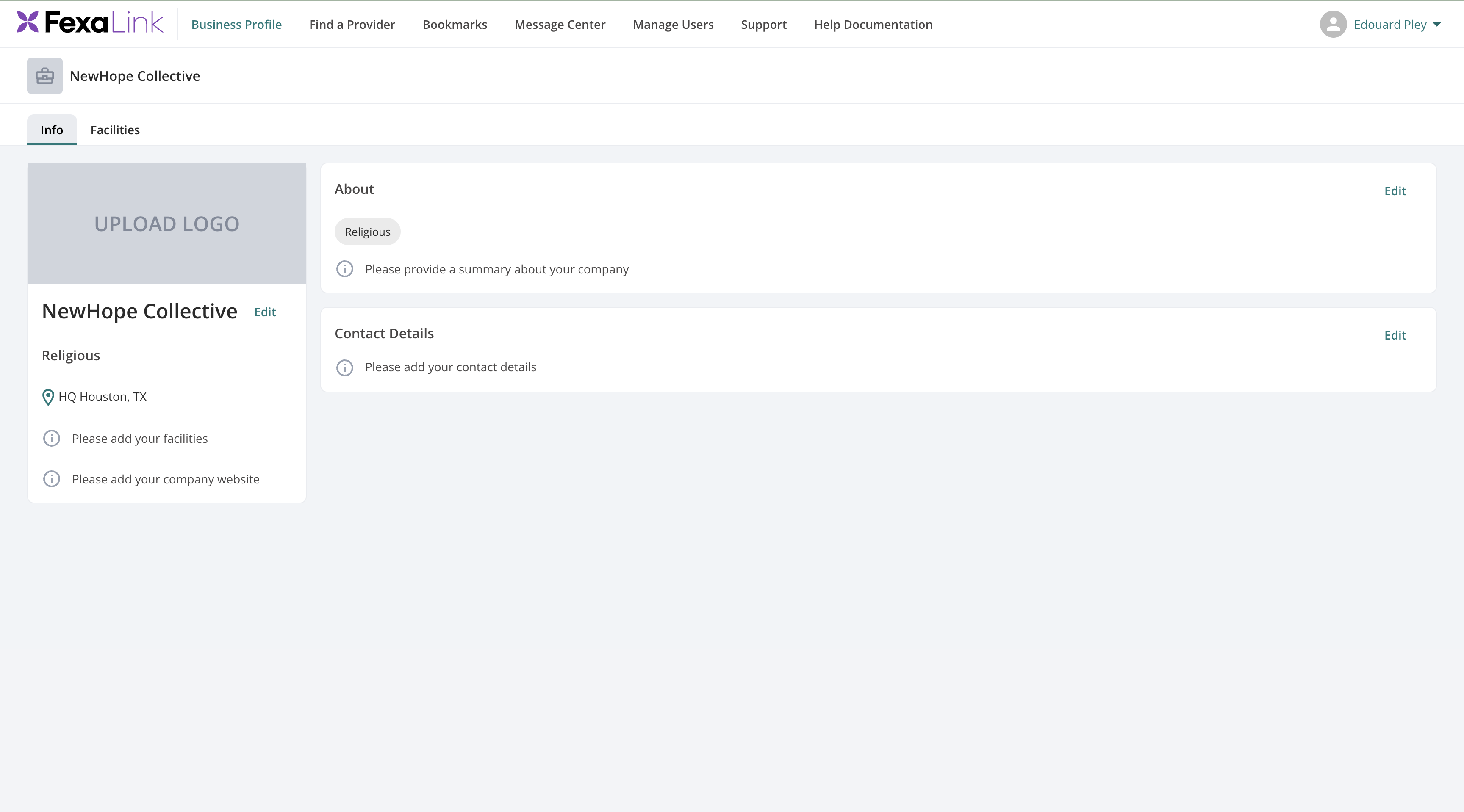Image resolution: width=1464 pixels, height=812 pixels.
Task: Click "Please add your facilities" text
Action: (x=140, y=438)
